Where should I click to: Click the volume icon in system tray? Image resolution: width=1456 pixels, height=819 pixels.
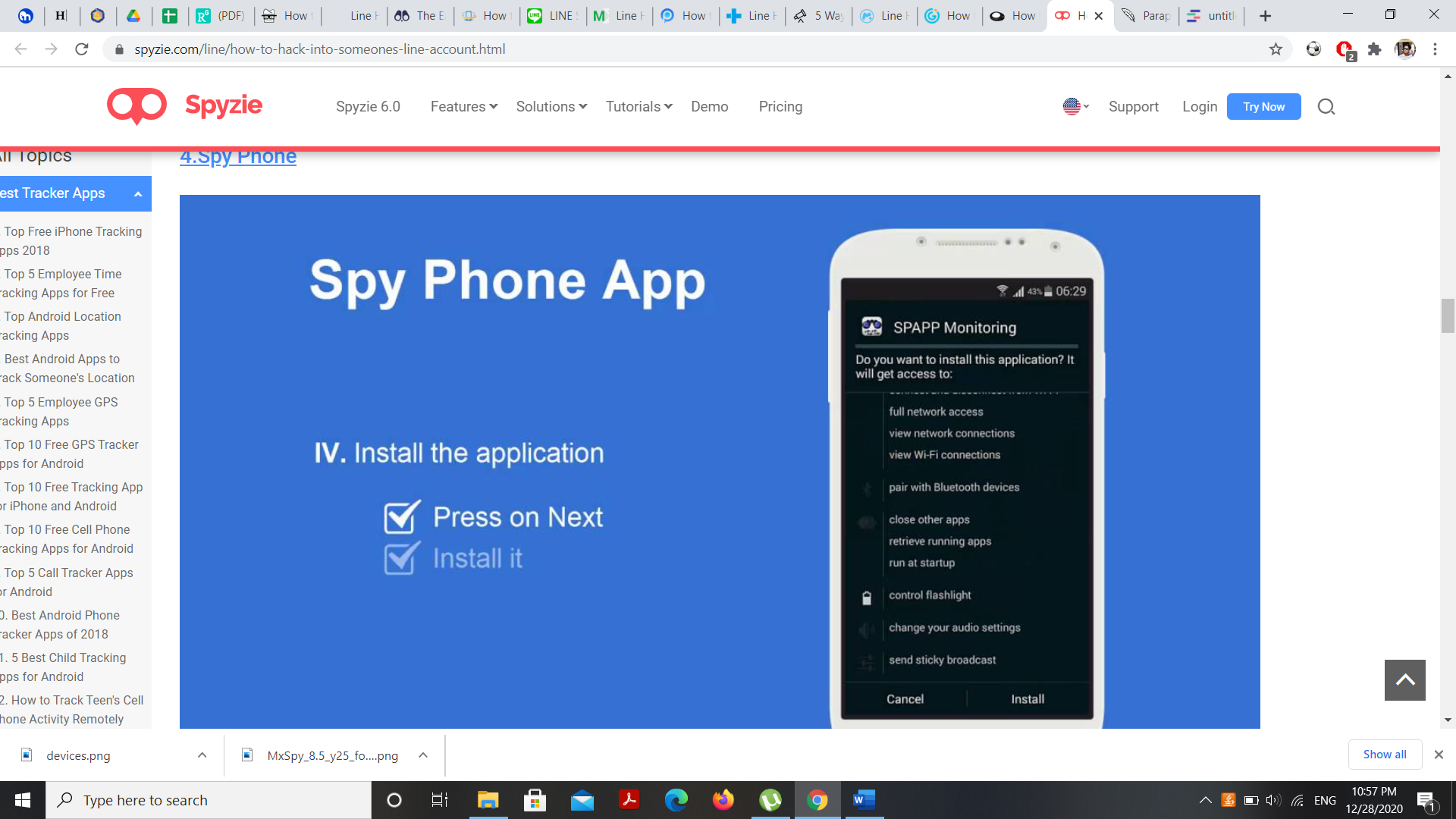pos(1273,800)
